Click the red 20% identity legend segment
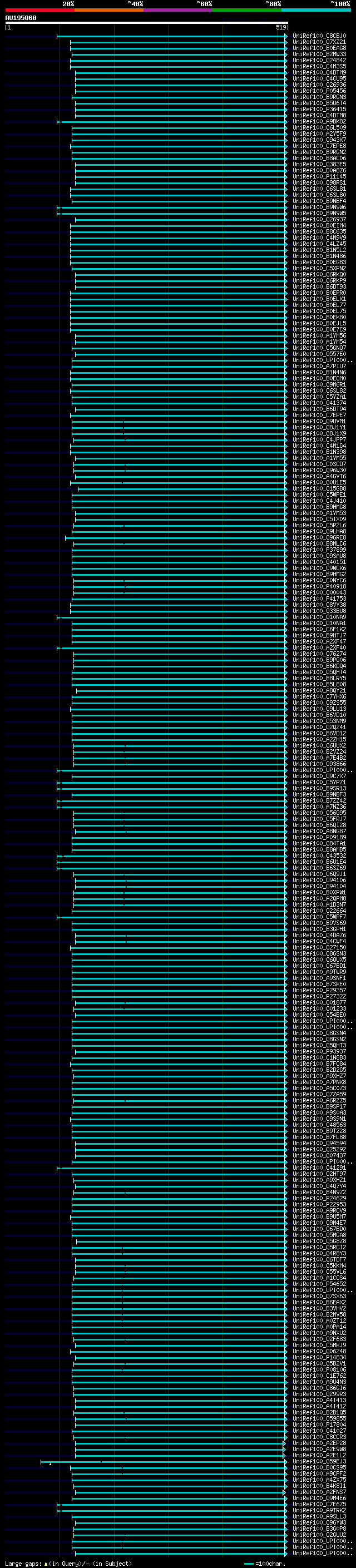 [x=39, y=11]
